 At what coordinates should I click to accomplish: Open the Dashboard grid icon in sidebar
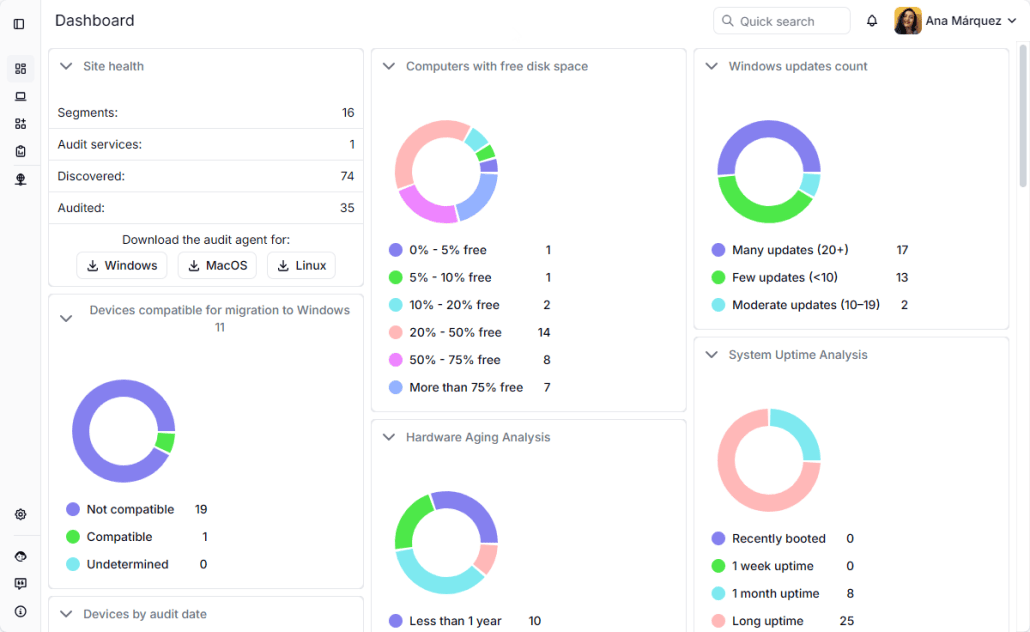20,68
